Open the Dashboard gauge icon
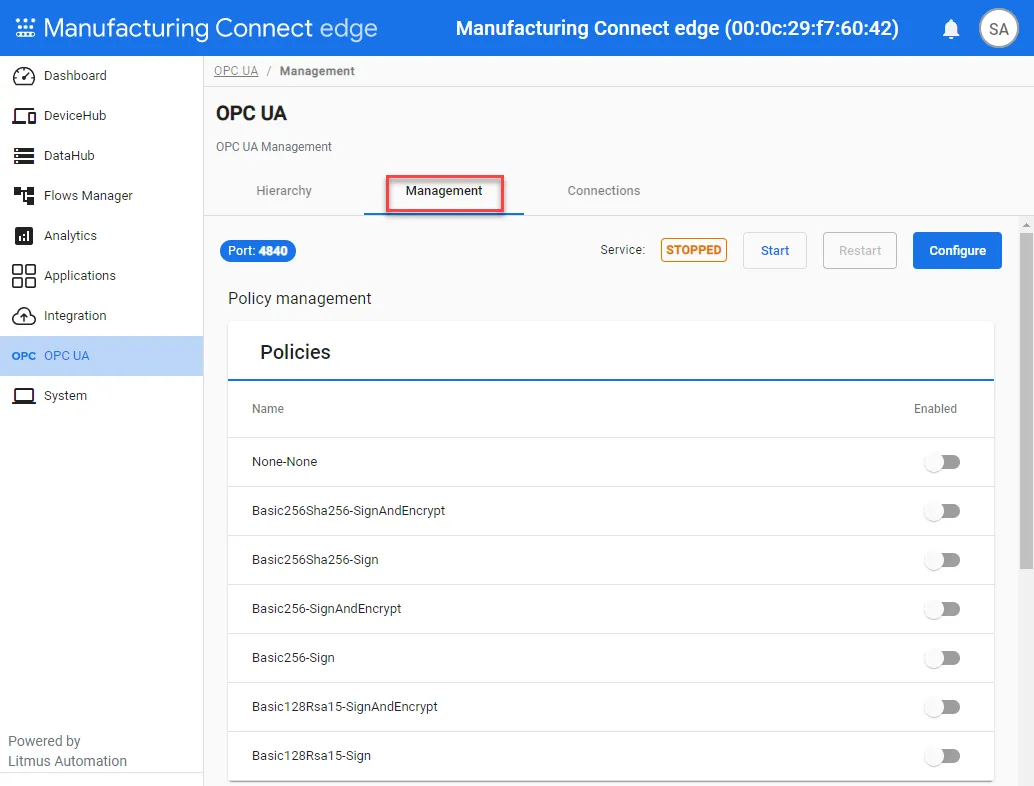Screen dimensions: 1034x786 [x=24, y=76]
